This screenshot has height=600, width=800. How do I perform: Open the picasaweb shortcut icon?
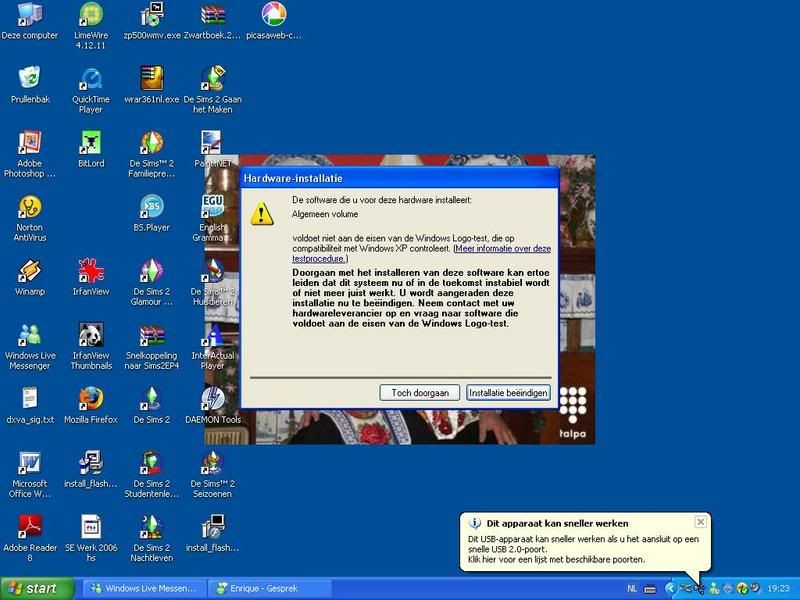pos(273,21)
